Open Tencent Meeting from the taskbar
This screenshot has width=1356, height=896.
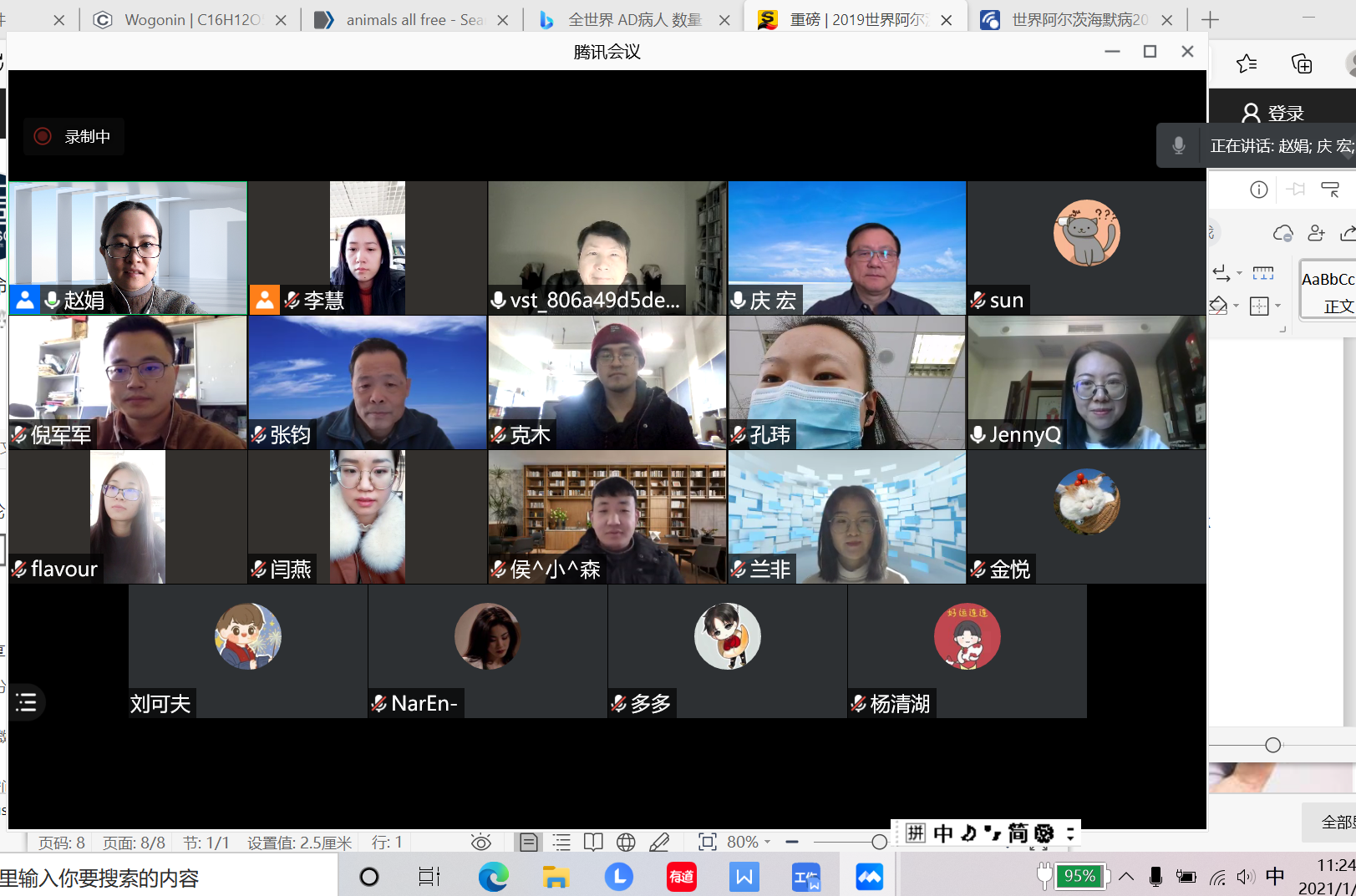tap(869, 877)
